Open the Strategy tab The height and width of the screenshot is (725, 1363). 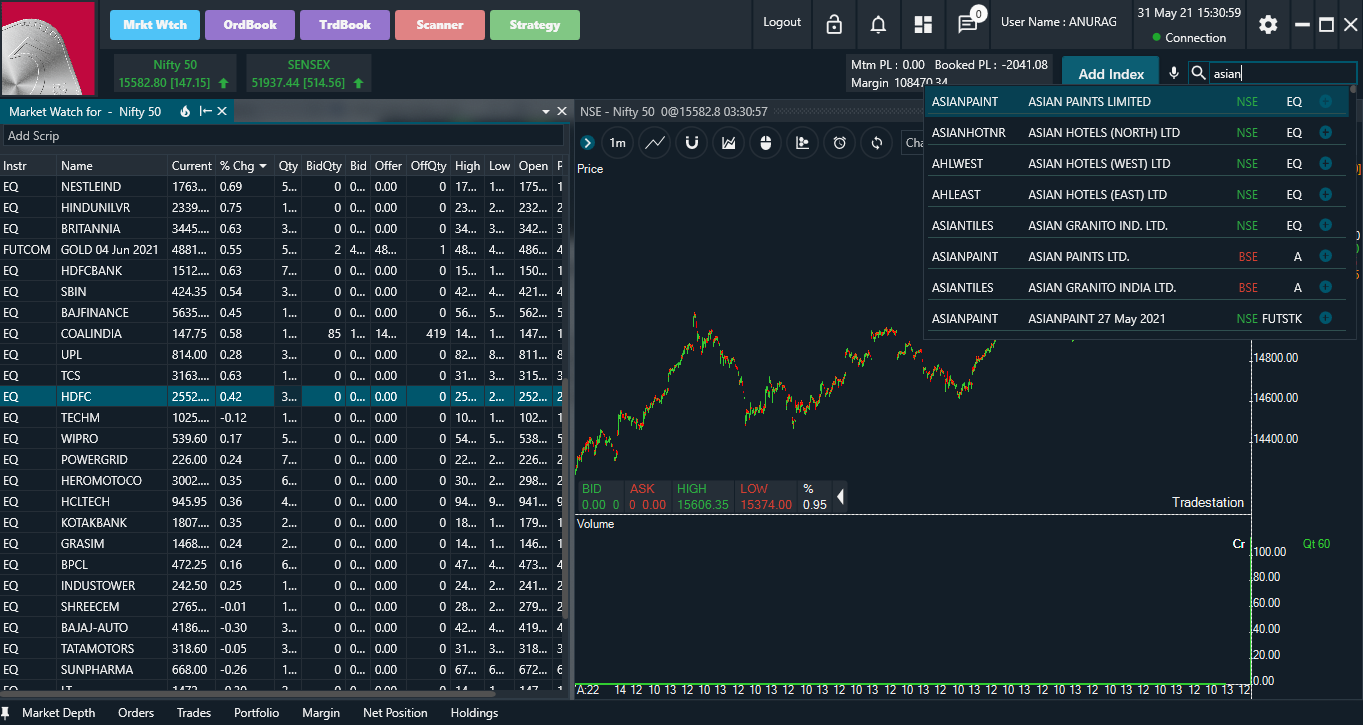click(x=535, y=25)
